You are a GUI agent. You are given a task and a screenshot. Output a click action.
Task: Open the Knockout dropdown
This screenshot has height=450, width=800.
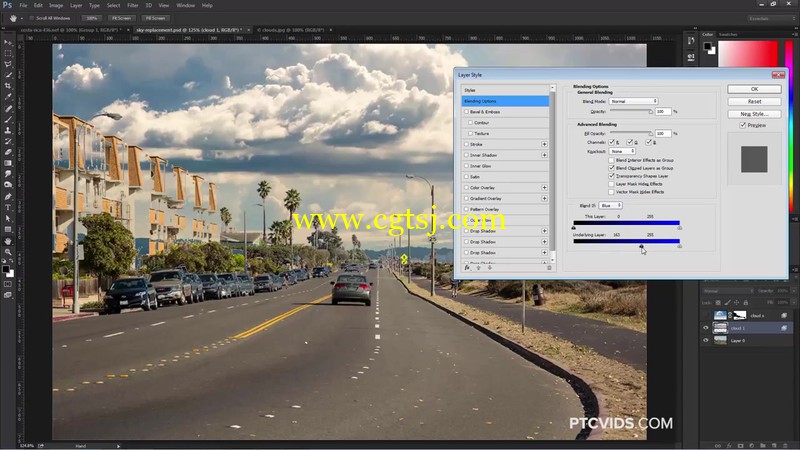tap(622, 152)
